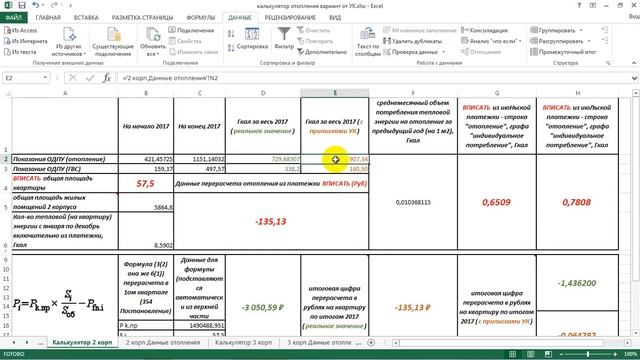This screenshot has width=640, height=360.
Task: Switch to Page Layout view icon
Action: pos(530,354)
